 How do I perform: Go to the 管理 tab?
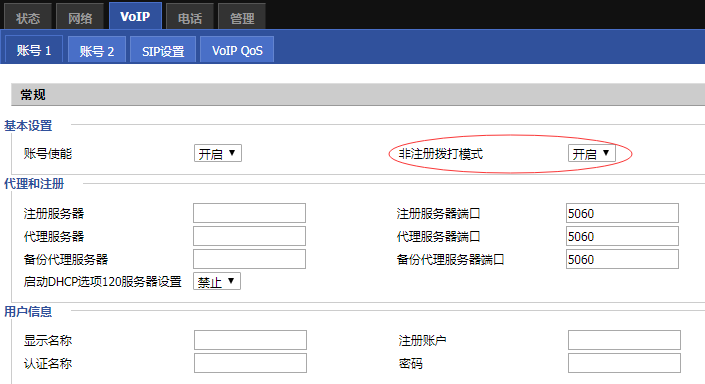click(x=242, y=18)
